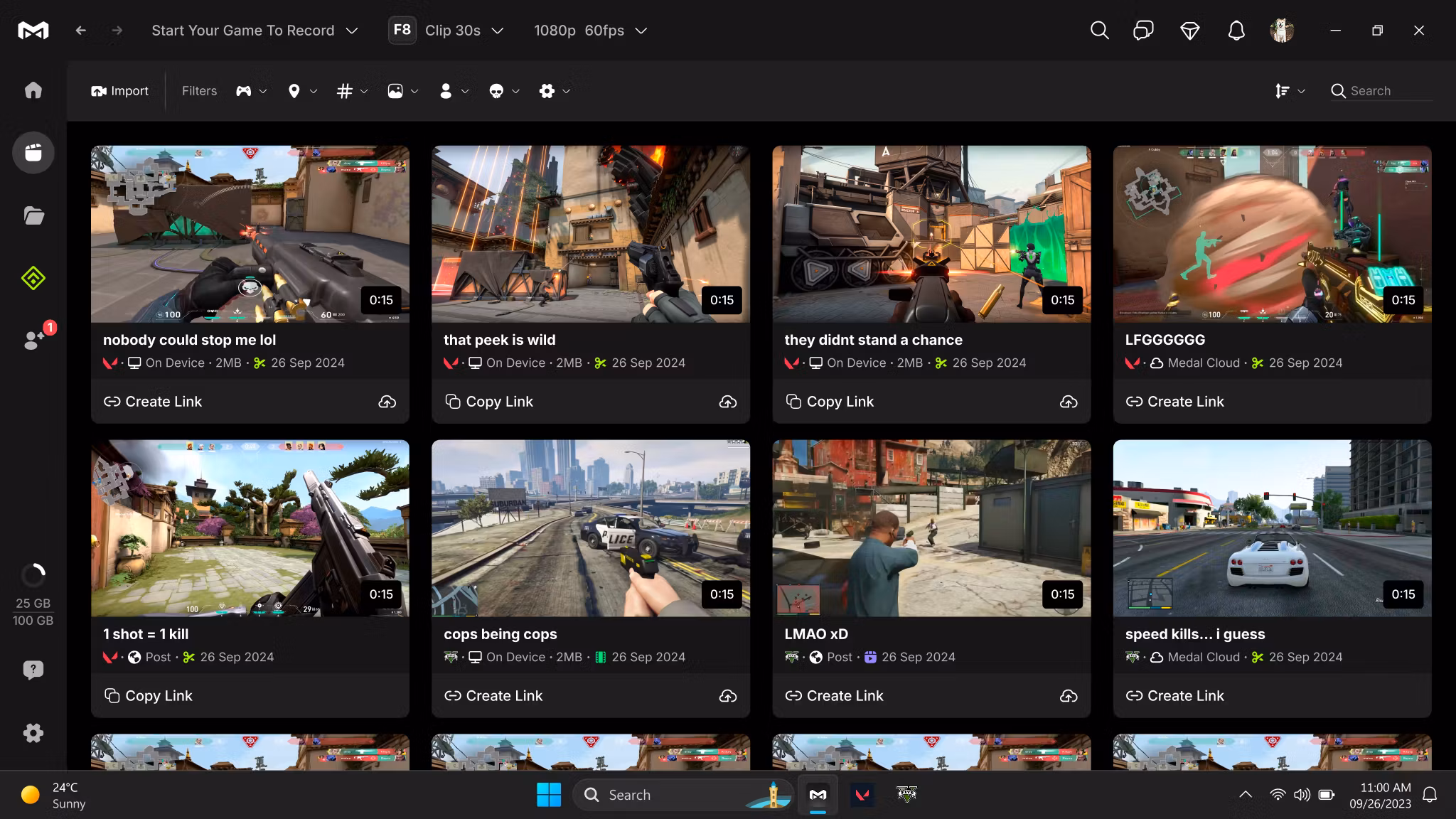Screen dimensions: 1456x819
Task: Open the 1080p 60fps quality dropdown
Action: (590, 31)
